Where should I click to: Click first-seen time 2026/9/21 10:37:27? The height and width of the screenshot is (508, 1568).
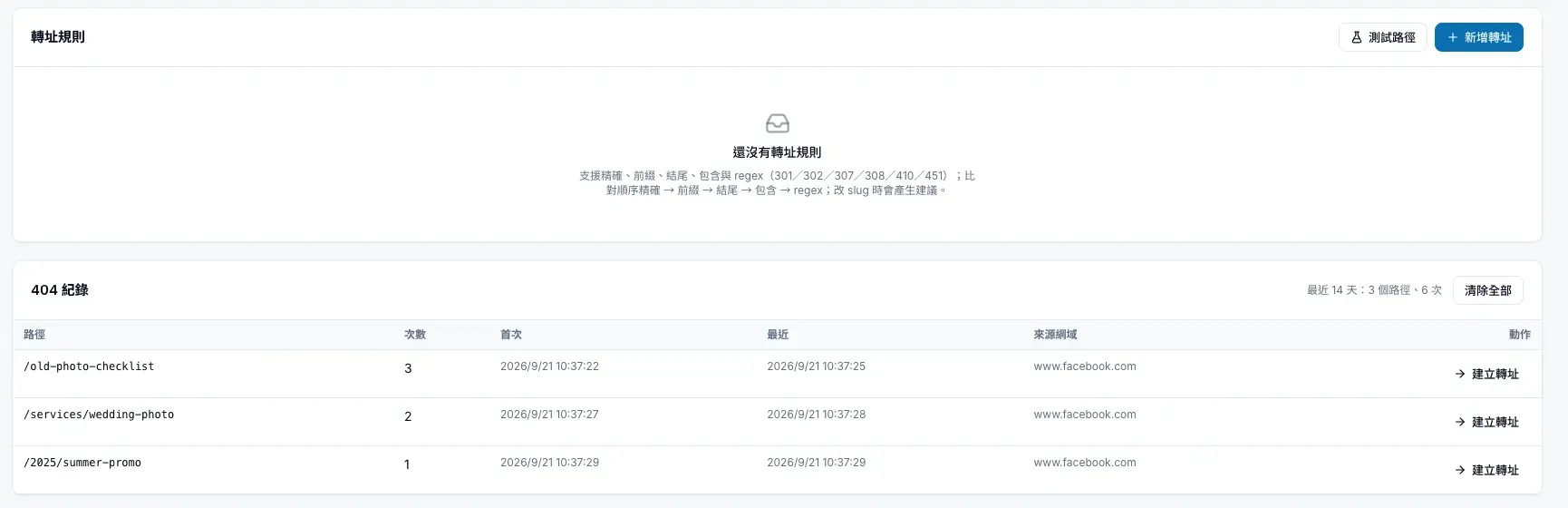coord(549,415)
